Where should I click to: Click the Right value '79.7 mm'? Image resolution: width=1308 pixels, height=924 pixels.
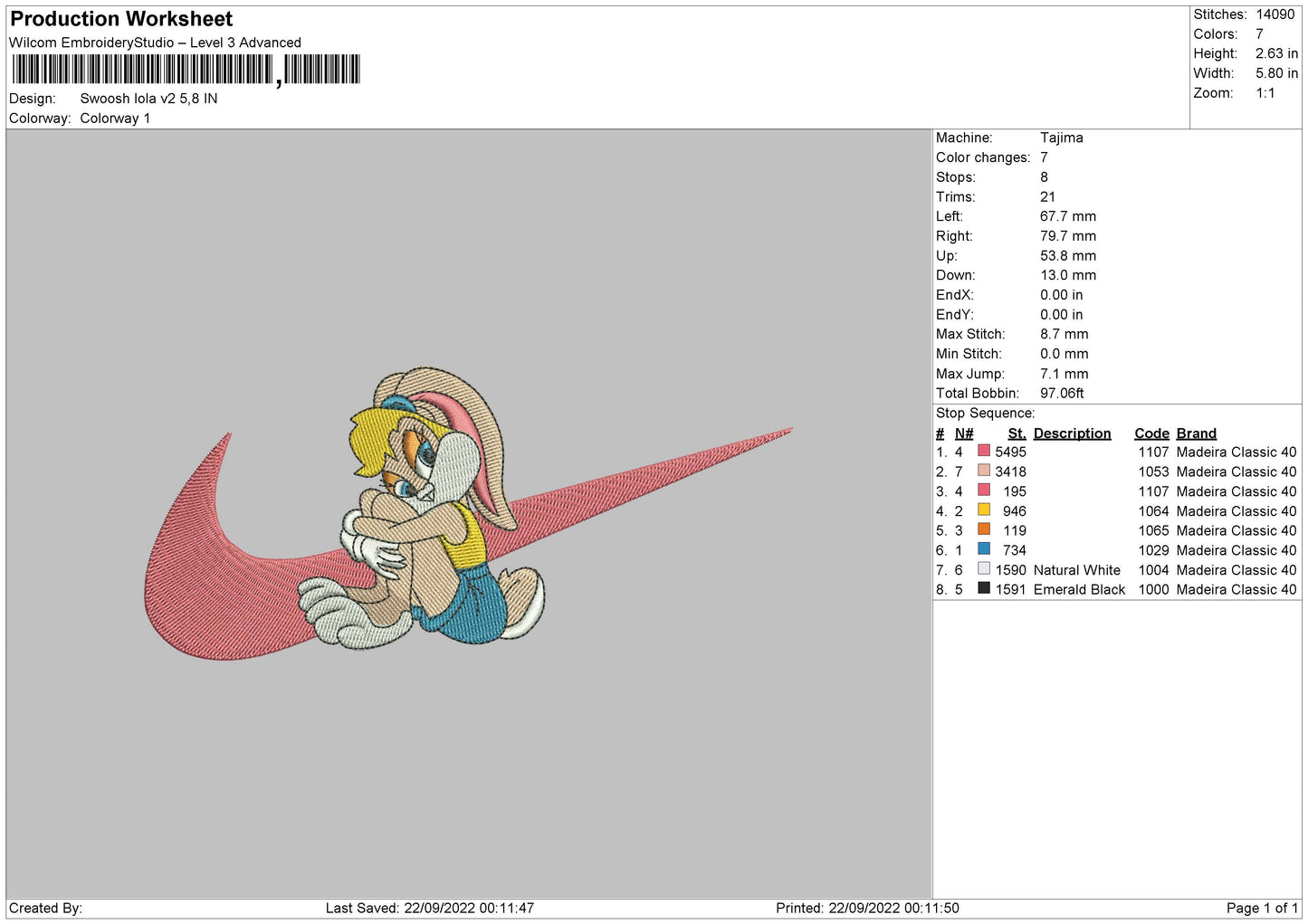(x=1067, y=236)
